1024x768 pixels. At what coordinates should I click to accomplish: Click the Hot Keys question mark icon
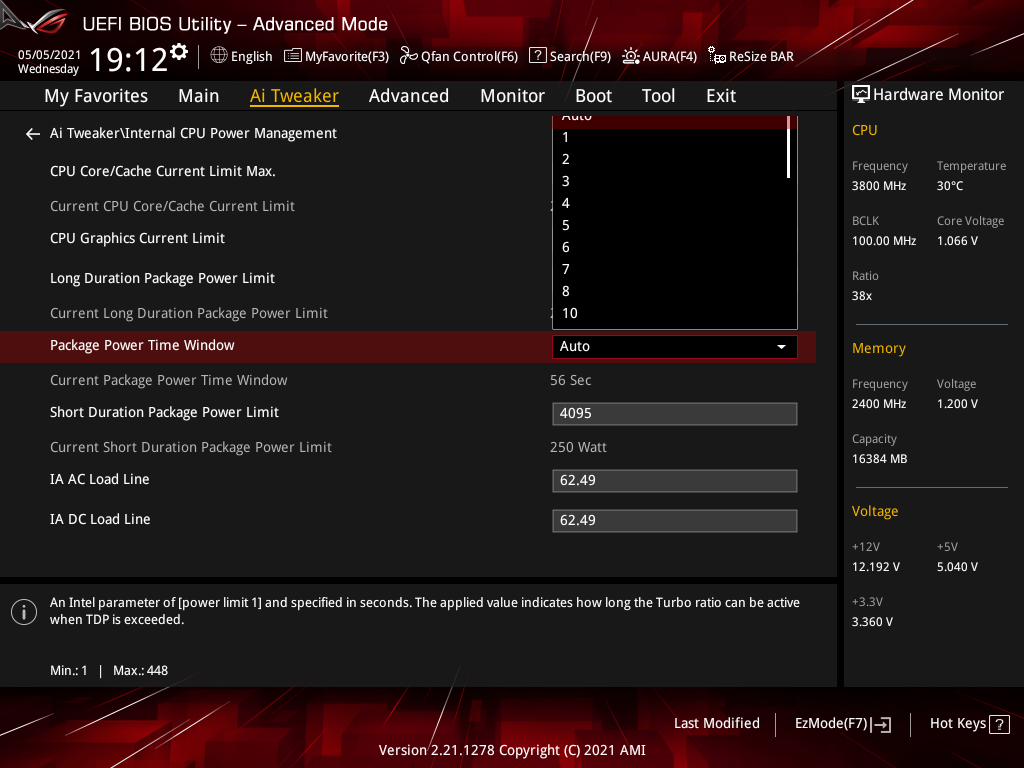(x=999, y=724)
